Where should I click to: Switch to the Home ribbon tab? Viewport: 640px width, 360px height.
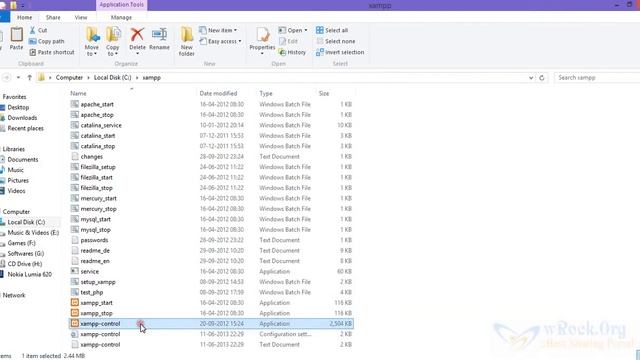pyautogui.click(x=24, y=18)
